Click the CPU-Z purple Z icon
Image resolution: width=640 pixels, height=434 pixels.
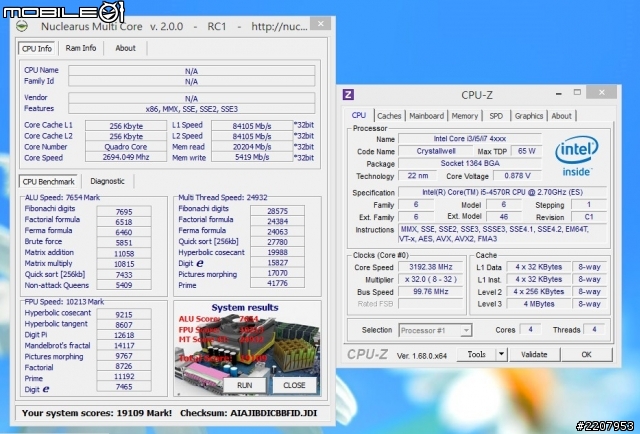click(348, 95)
